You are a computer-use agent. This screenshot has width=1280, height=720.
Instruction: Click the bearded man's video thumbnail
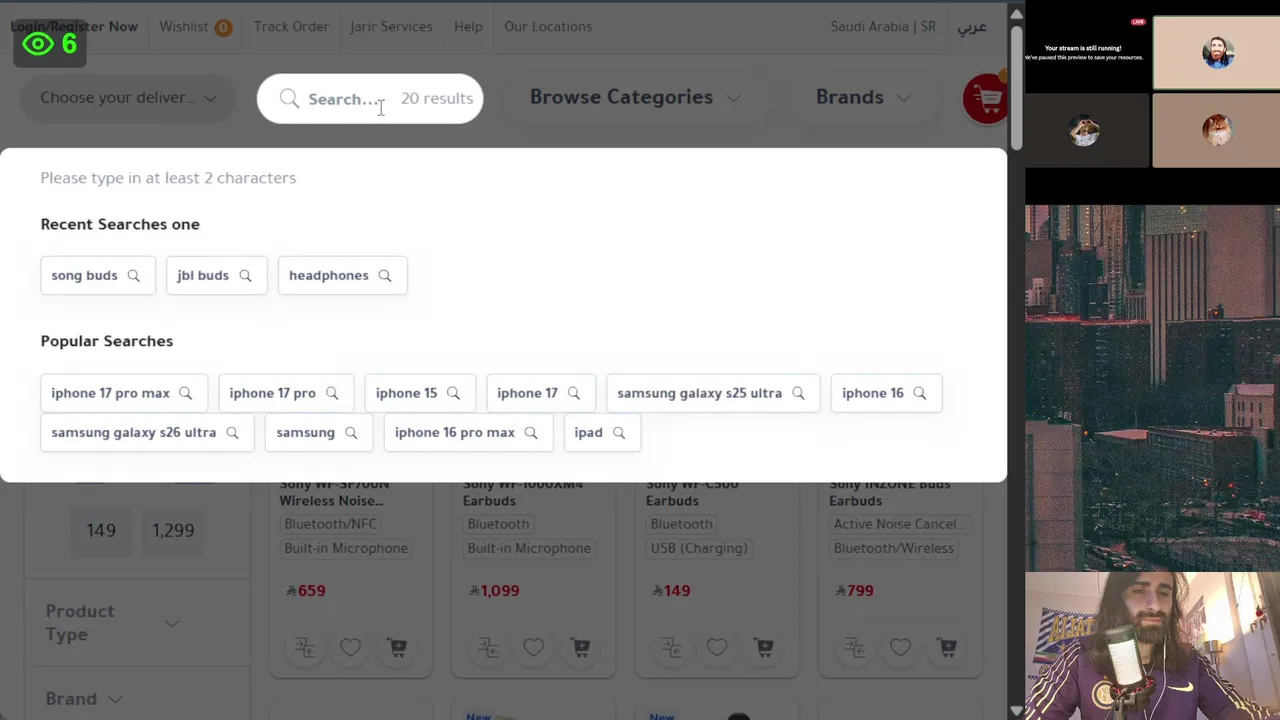point(1217,52)
